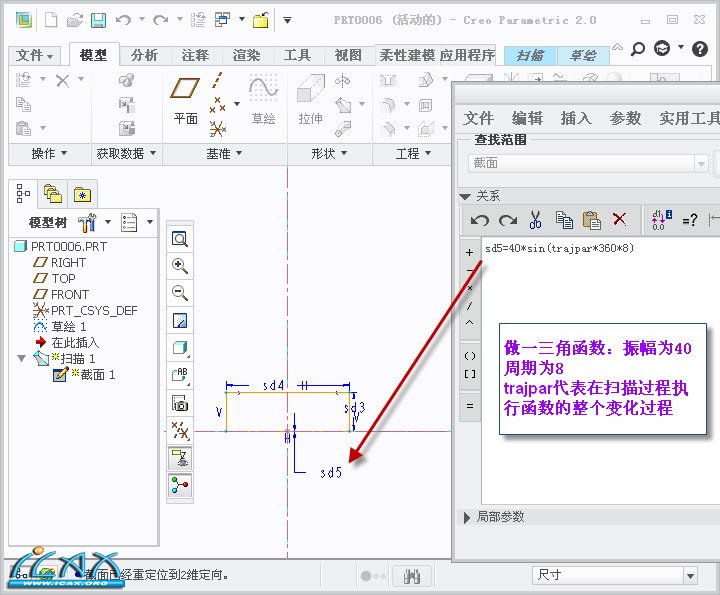Redo the action in quick access toolbar
The width and height of the screenshot is (720, 595).
[160, 20]
